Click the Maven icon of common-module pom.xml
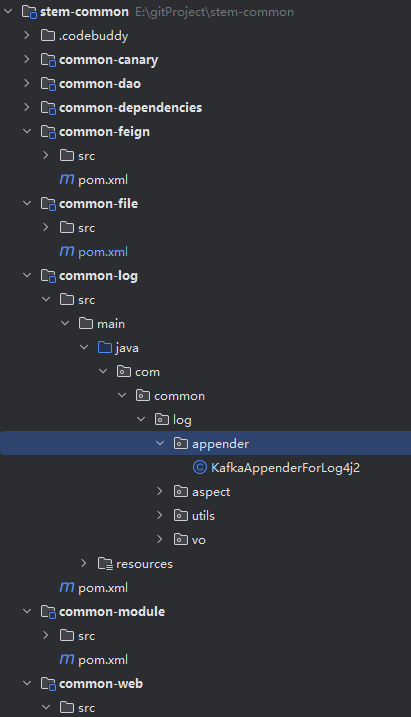This screenshot has height=717, width=411. [x=67, y=659]
